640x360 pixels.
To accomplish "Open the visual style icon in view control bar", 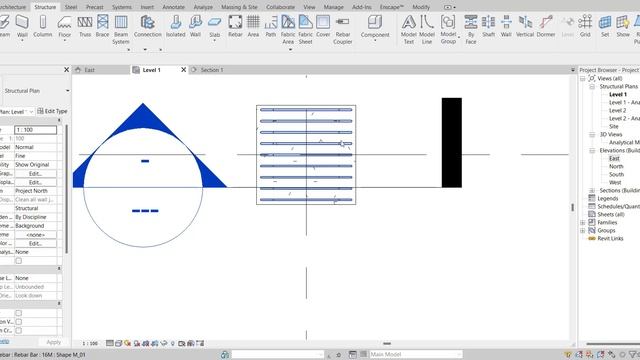I will [x=118, y=343].
